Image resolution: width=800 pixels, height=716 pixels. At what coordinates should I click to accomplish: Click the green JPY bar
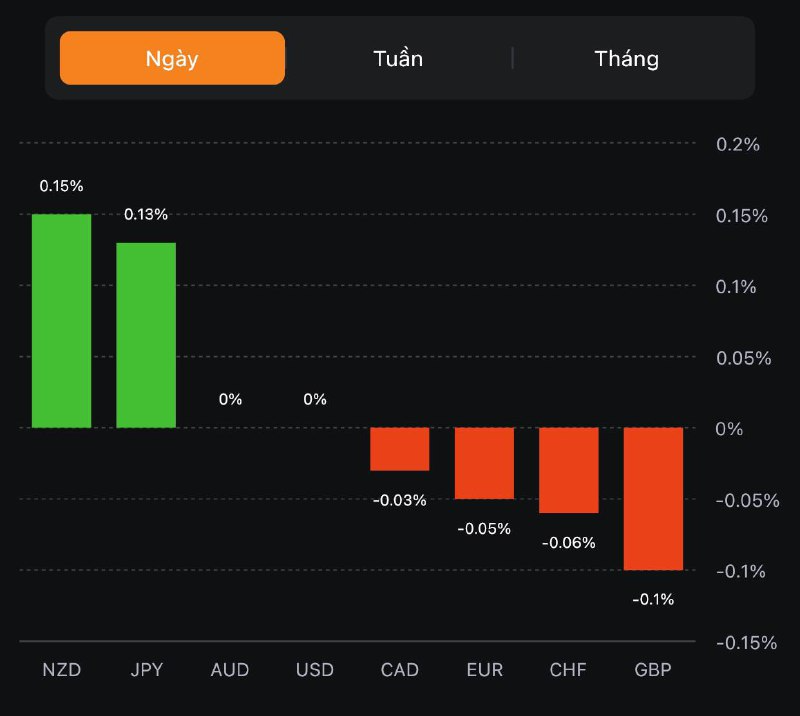coord(146,335)
